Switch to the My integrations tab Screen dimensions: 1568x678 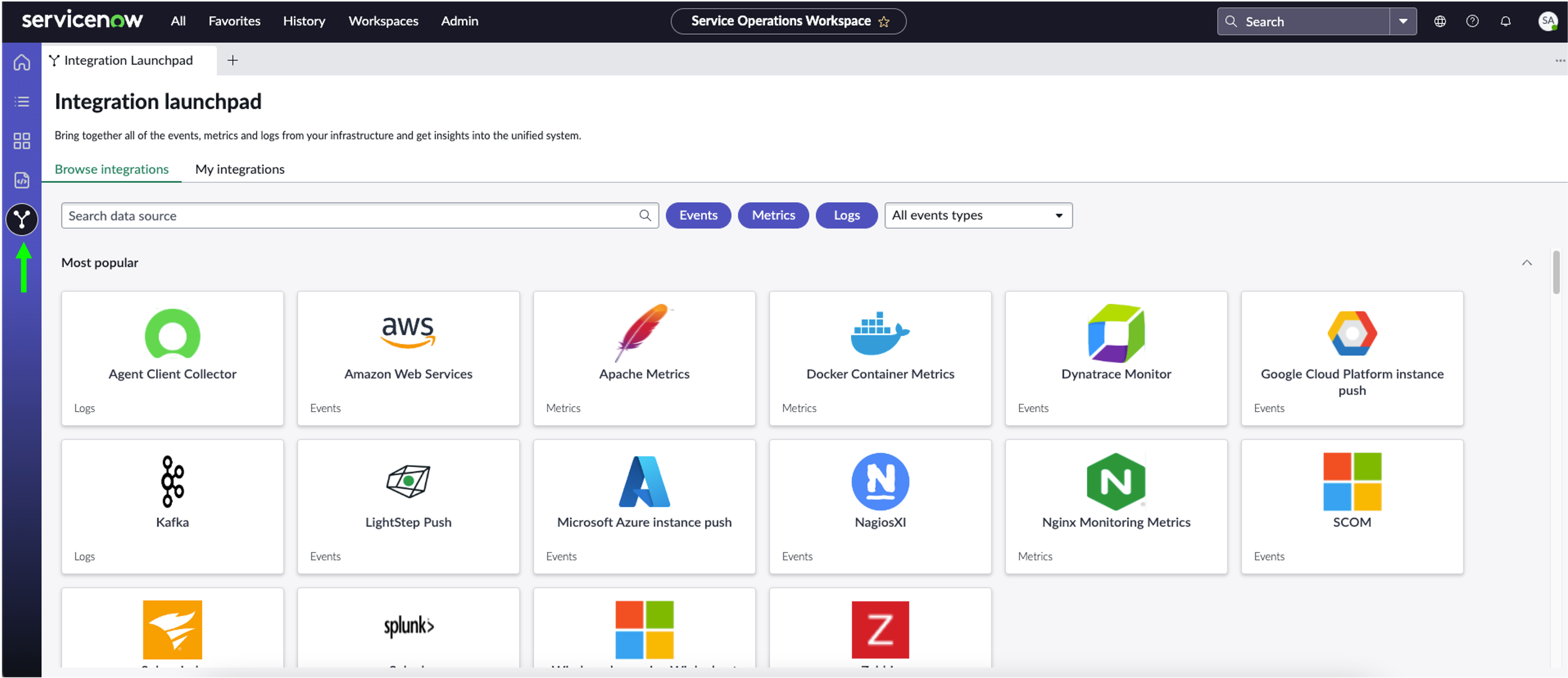(239, 169)
